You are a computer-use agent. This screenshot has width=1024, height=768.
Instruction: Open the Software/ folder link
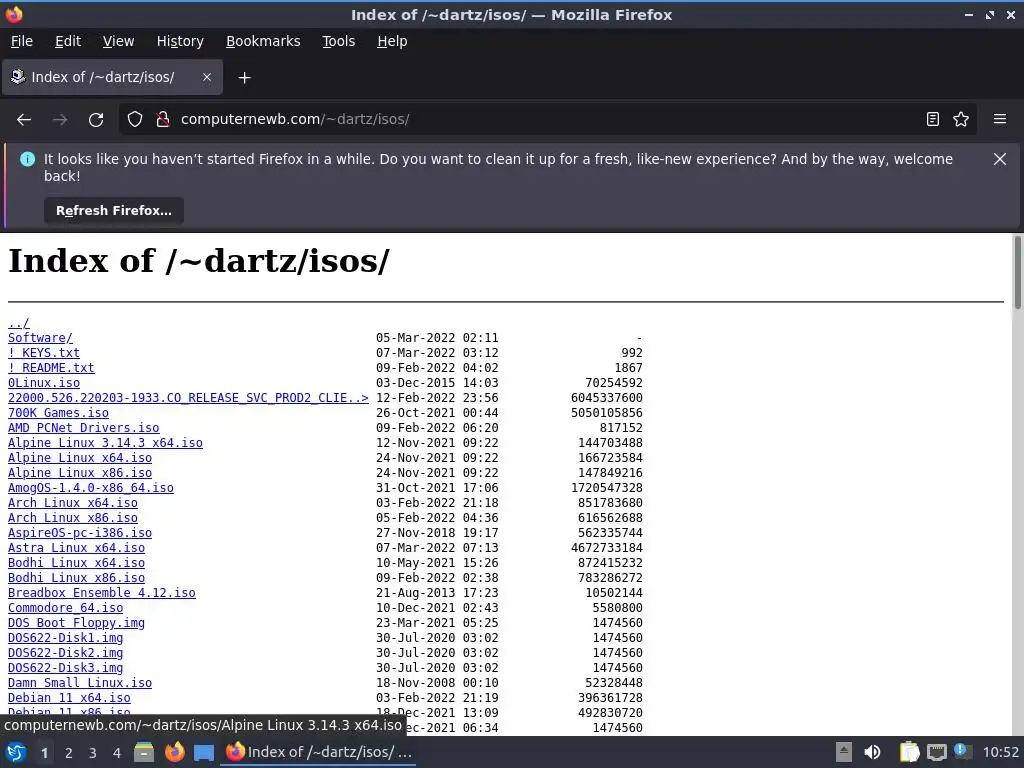tap(40, 338)
